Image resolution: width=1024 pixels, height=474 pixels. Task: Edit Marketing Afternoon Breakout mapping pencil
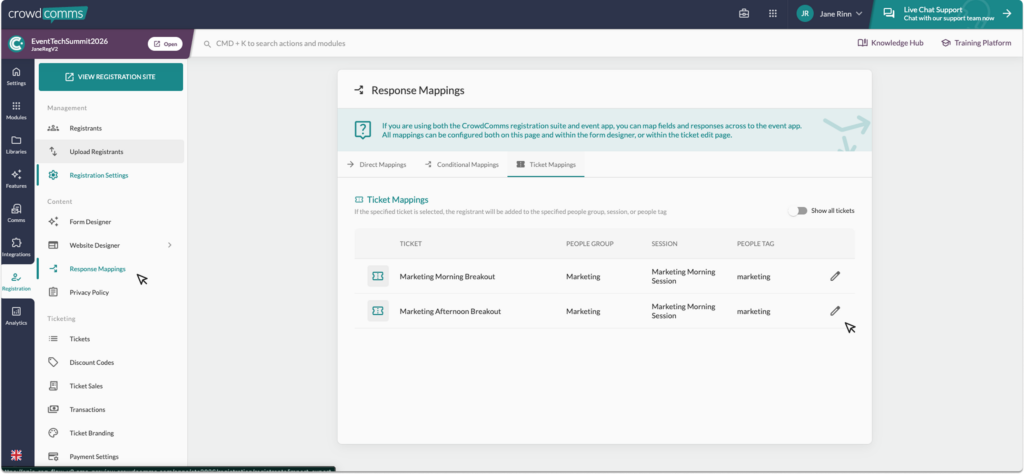click(x=835, y=311)
